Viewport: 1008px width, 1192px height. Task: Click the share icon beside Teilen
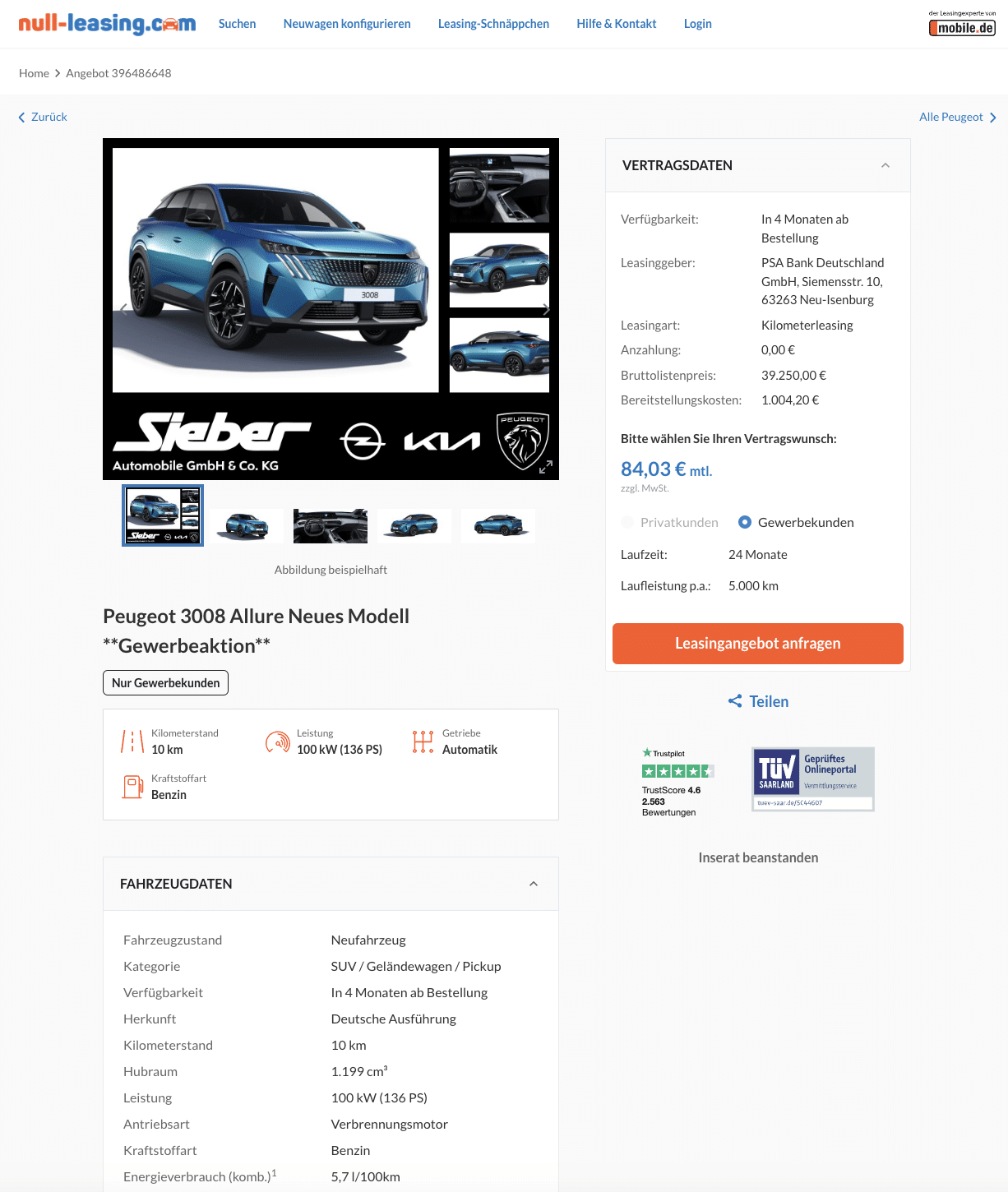tap(735, 701)
